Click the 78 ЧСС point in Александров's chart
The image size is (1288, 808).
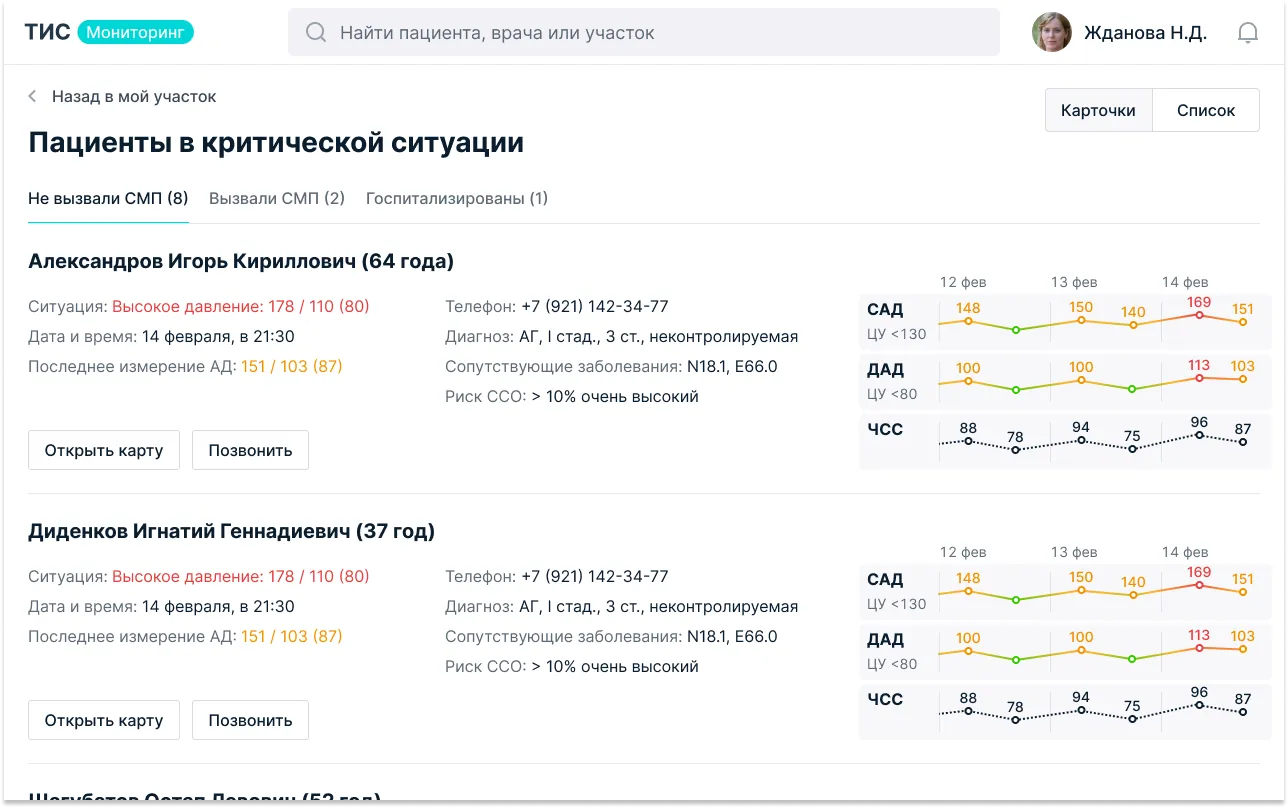(x=1015, y=450)
